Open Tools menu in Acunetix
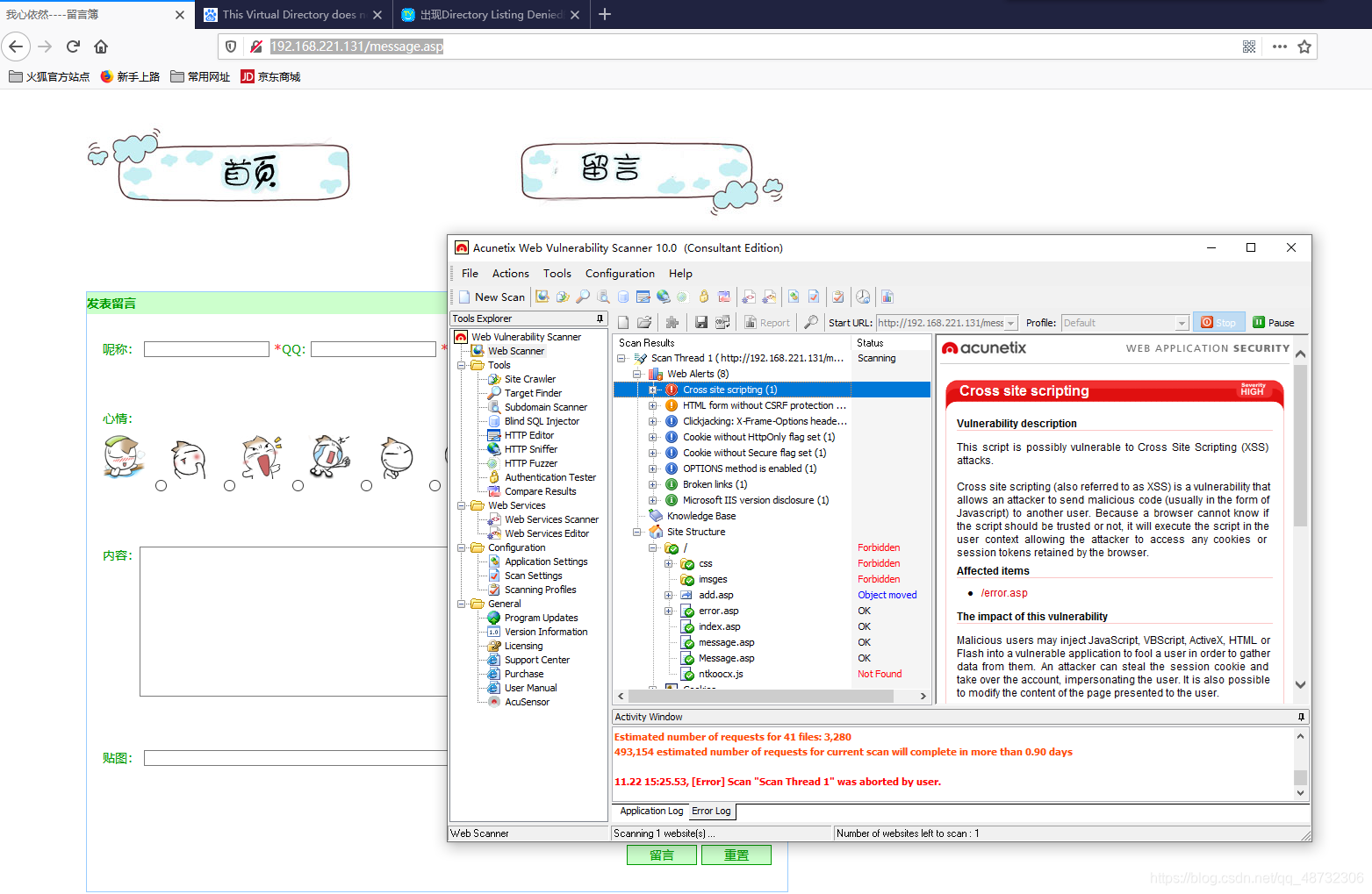Screen dimensions: 1372x894 [x=557, y=274]
